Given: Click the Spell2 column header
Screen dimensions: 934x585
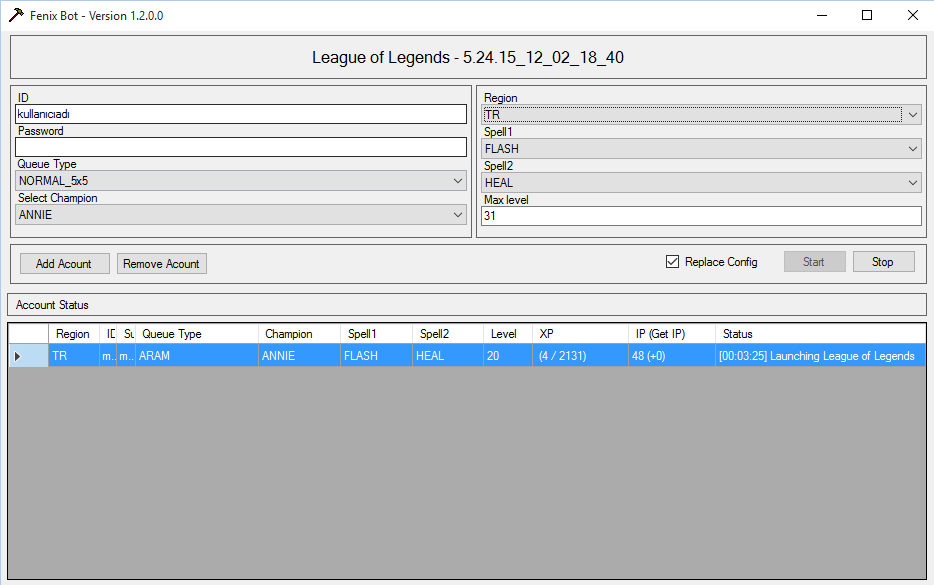Looking at the screenshot, I should (x=448, y=334).
